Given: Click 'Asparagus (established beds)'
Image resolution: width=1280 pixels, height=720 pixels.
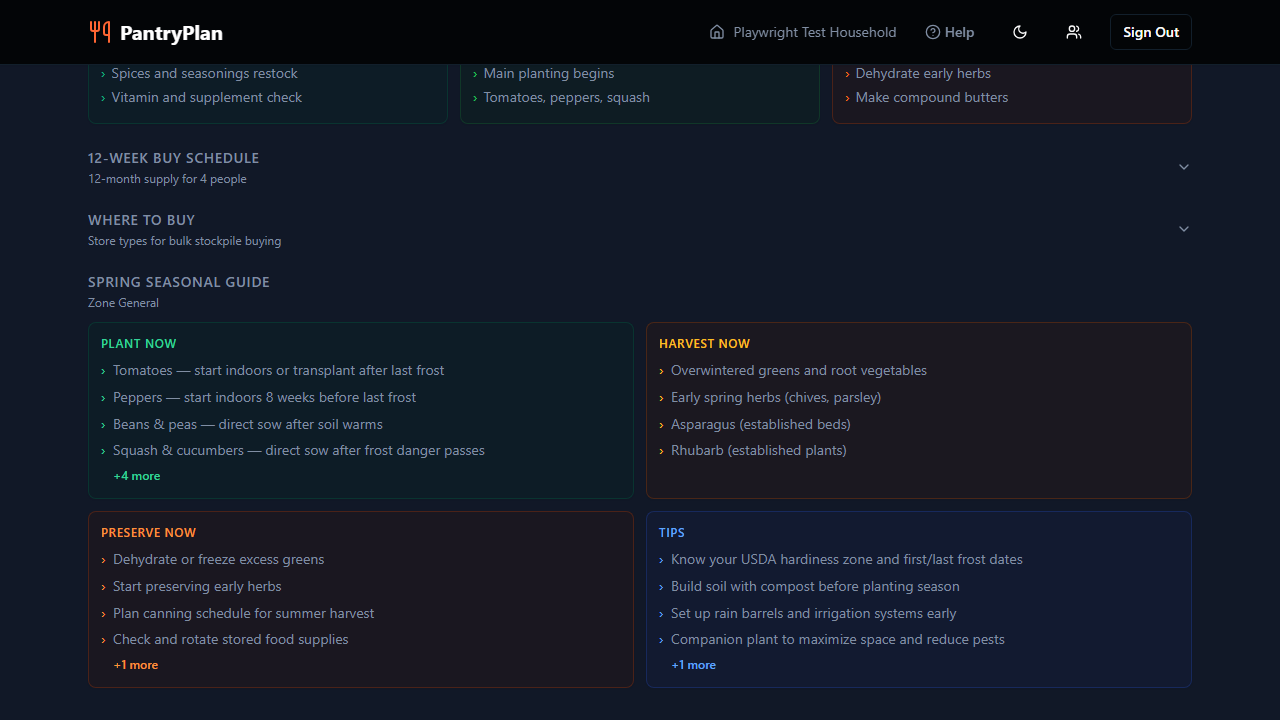Looking at the screenshot, I should 761,424.
